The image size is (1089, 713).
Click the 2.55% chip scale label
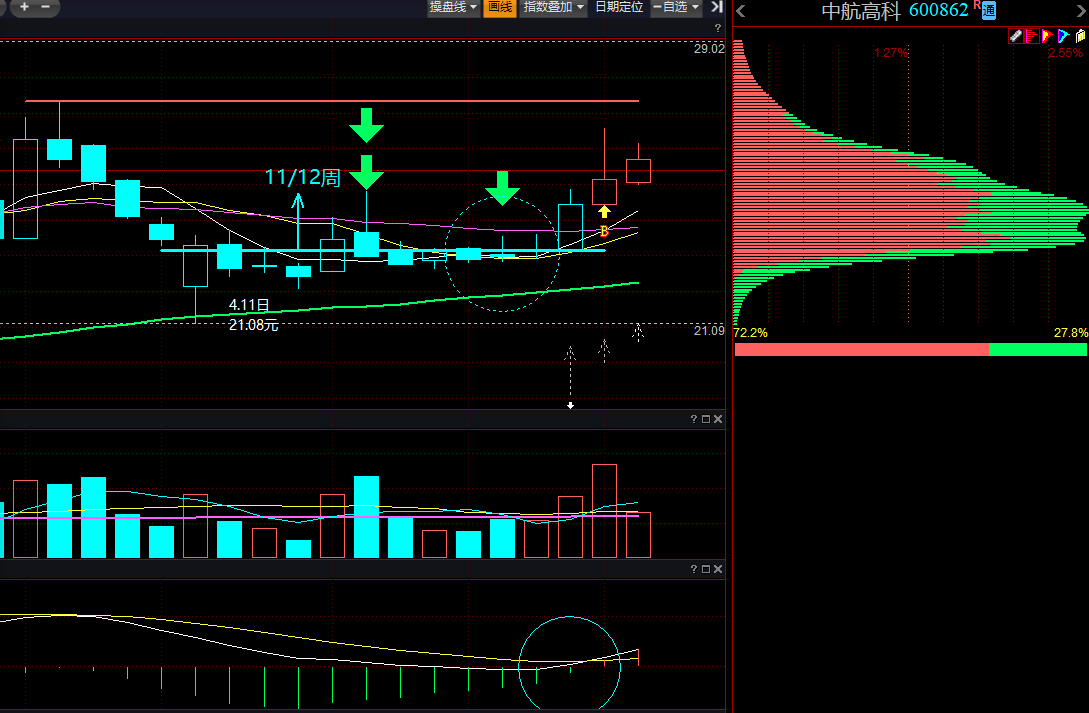(1065, 53)
